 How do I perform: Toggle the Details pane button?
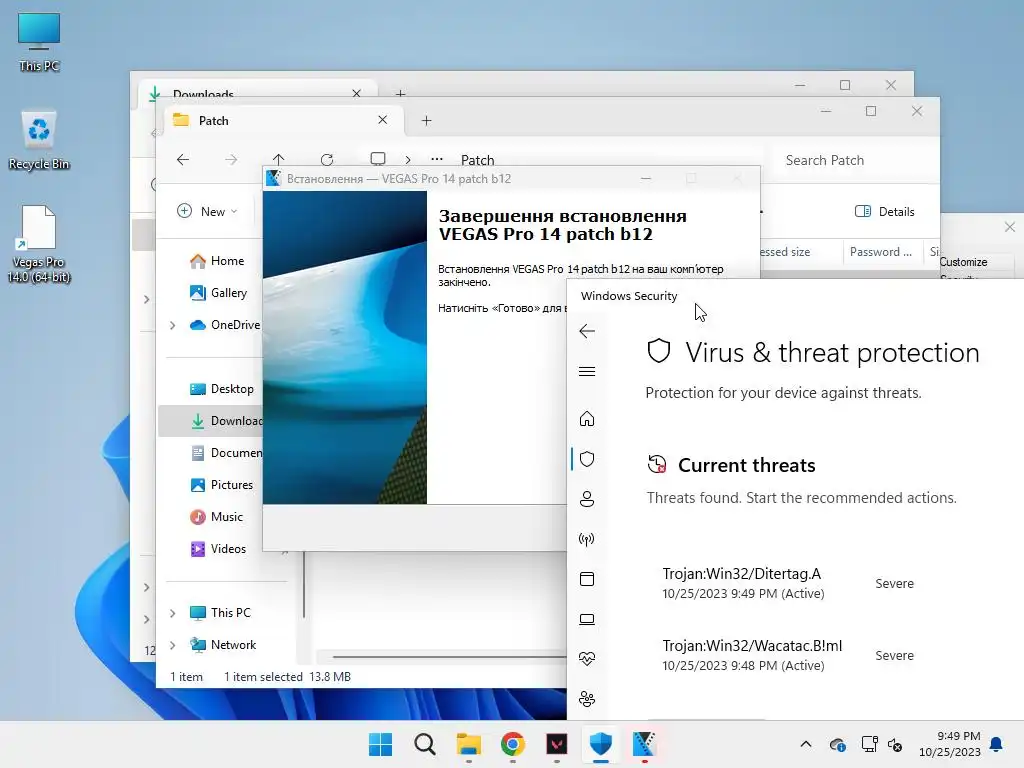[884, 211]
